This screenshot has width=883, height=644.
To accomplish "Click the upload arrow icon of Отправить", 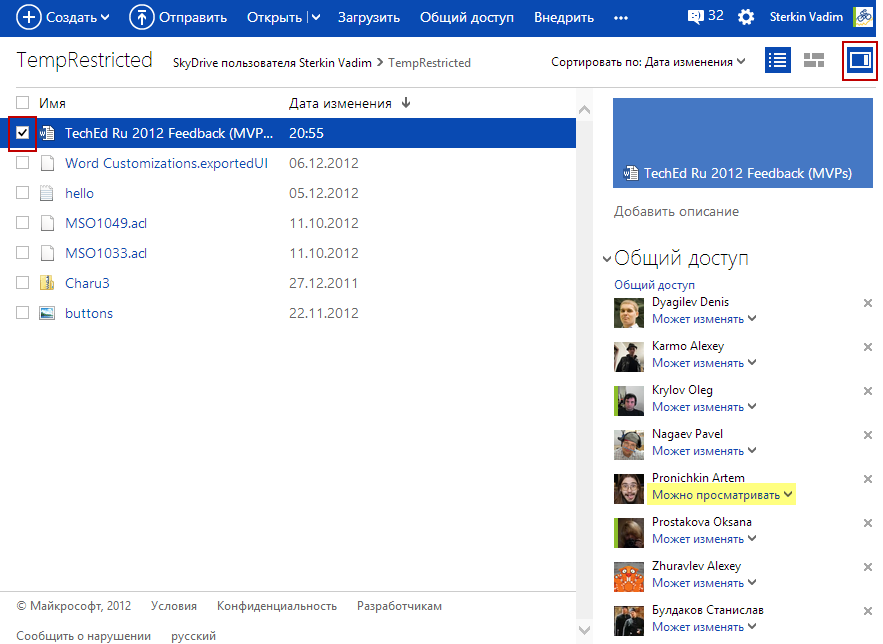I will 141,17.
